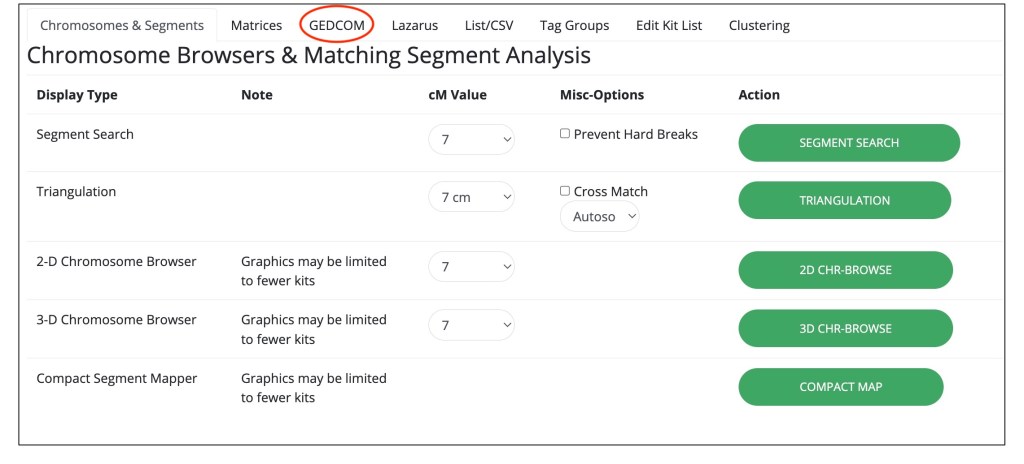The image size is (1024, 464).
Task: Start the COMPACT MAP button
Action: point(840,387)
